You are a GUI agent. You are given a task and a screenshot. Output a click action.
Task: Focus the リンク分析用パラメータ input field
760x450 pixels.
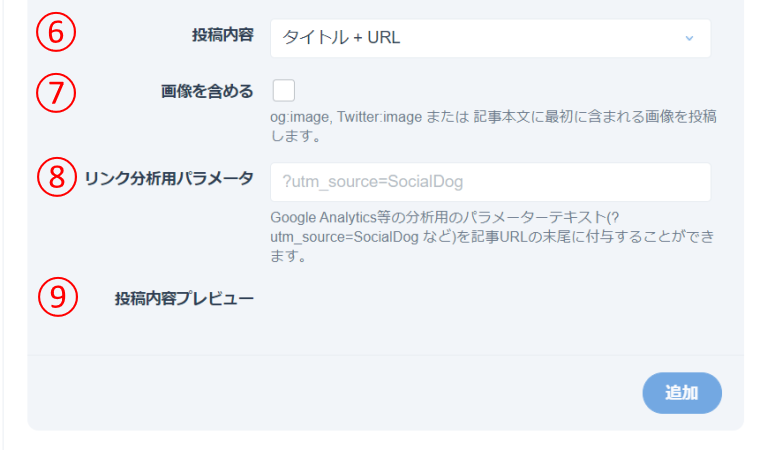click(x=490, y=182)
